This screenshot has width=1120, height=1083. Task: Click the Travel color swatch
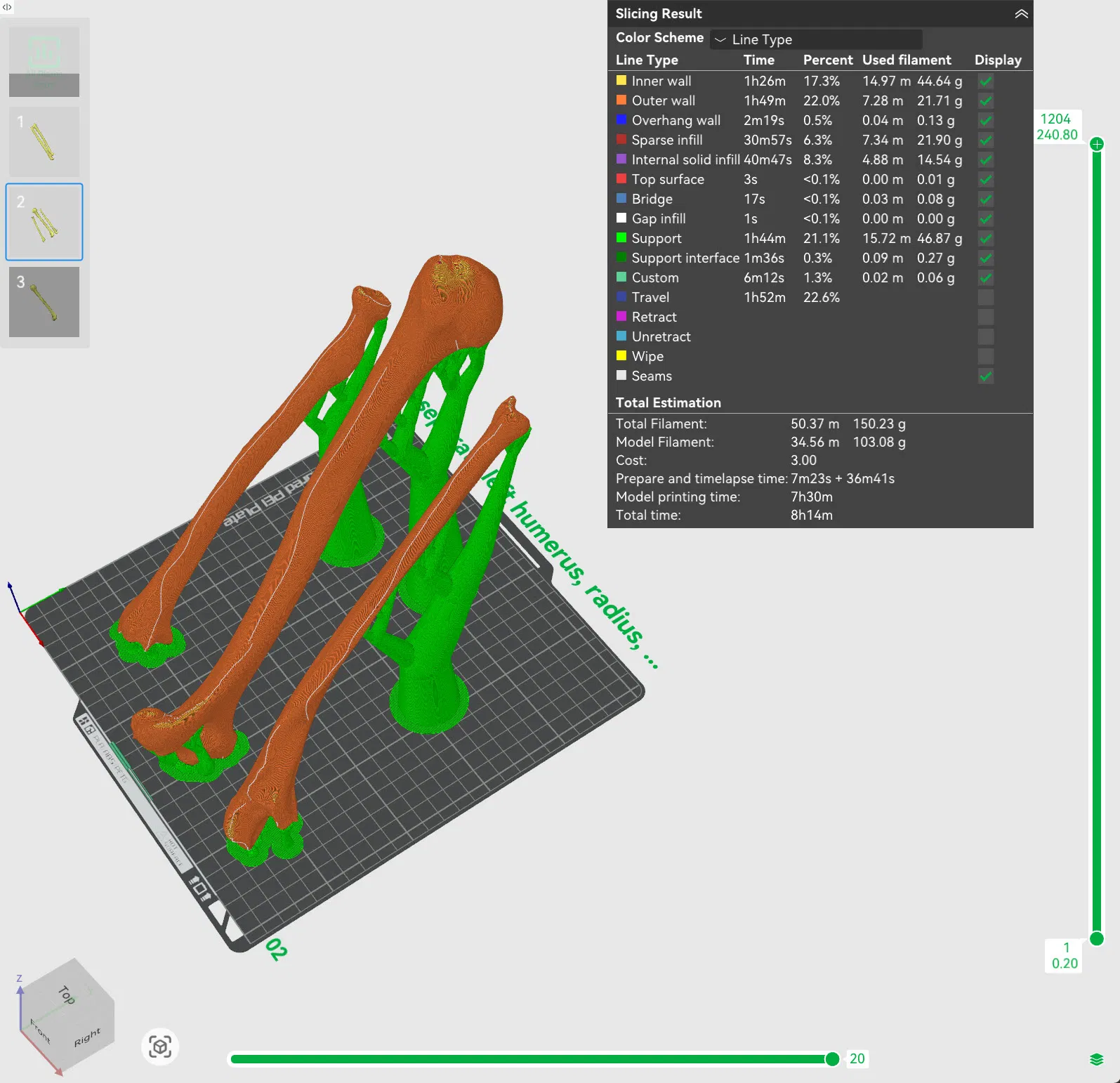click(621, 296)
